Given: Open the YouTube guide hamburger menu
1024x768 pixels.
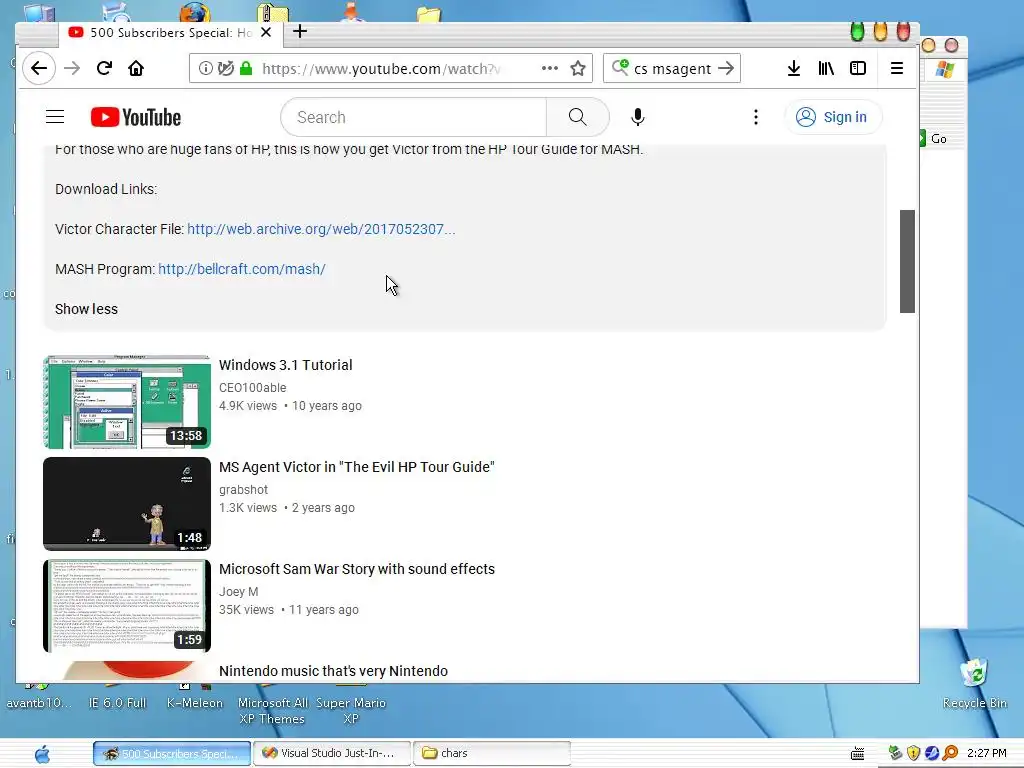Looking at the screenshot, I should tap(55, 117).
